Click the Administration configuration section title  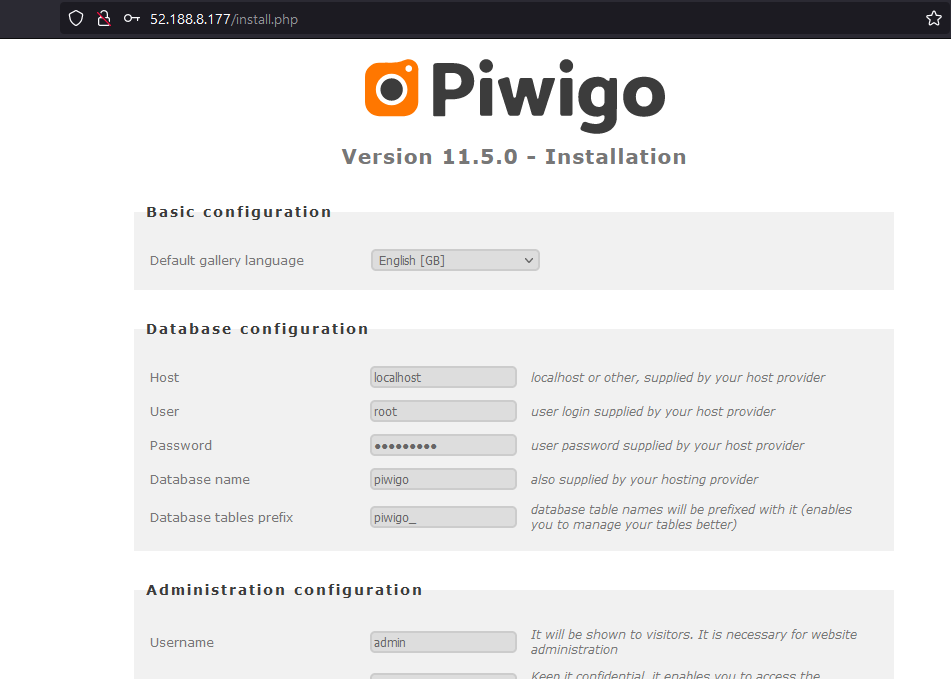(284, 590)
